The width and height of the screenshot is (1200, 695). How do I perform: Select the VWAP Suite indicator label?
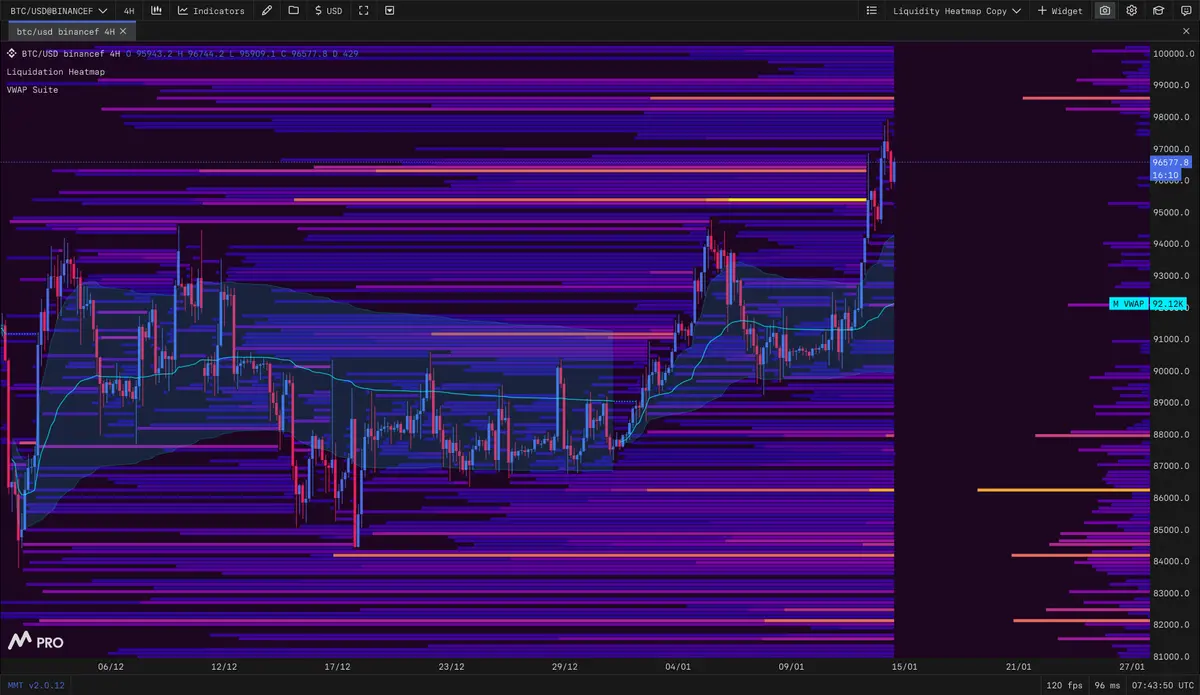tap(32, 90)
